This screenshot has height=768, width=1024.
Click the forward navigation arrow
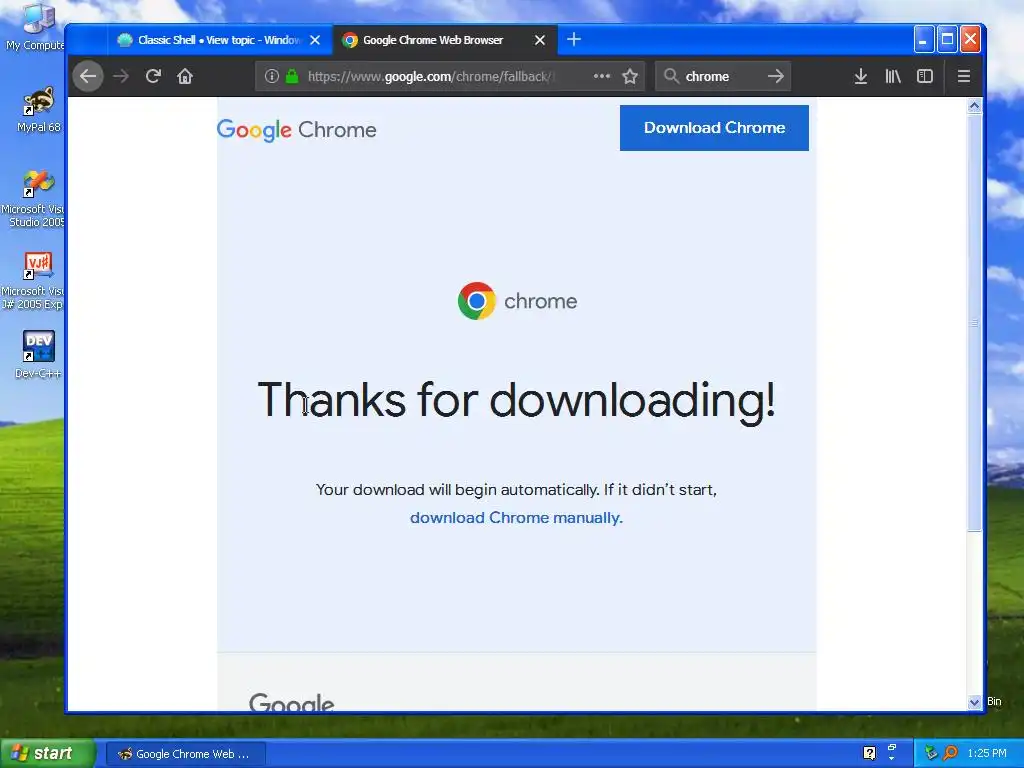pos(121,76)
